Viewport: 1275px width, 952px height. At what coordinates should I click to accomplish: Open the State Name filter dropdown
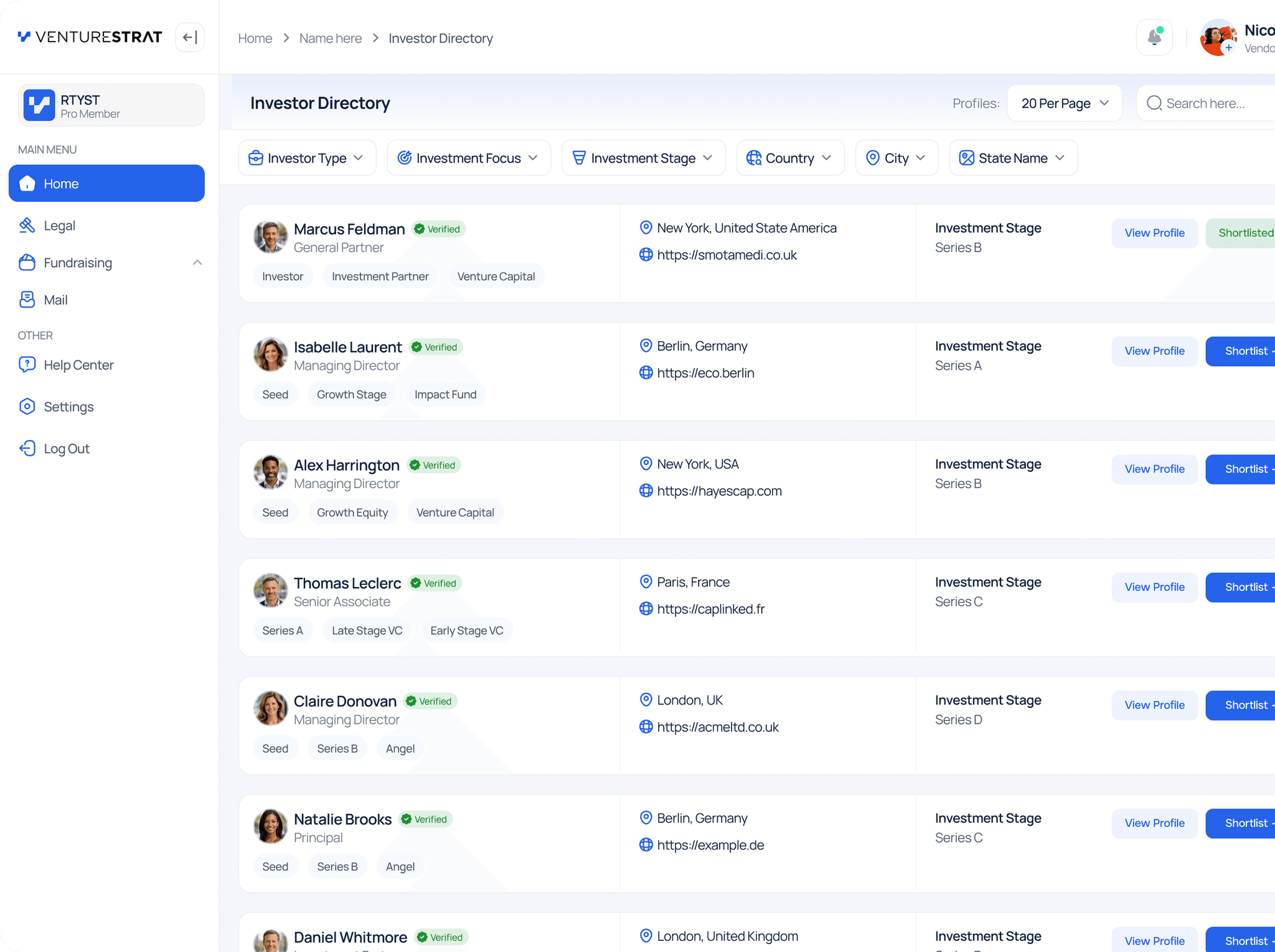click(1014, 158)
